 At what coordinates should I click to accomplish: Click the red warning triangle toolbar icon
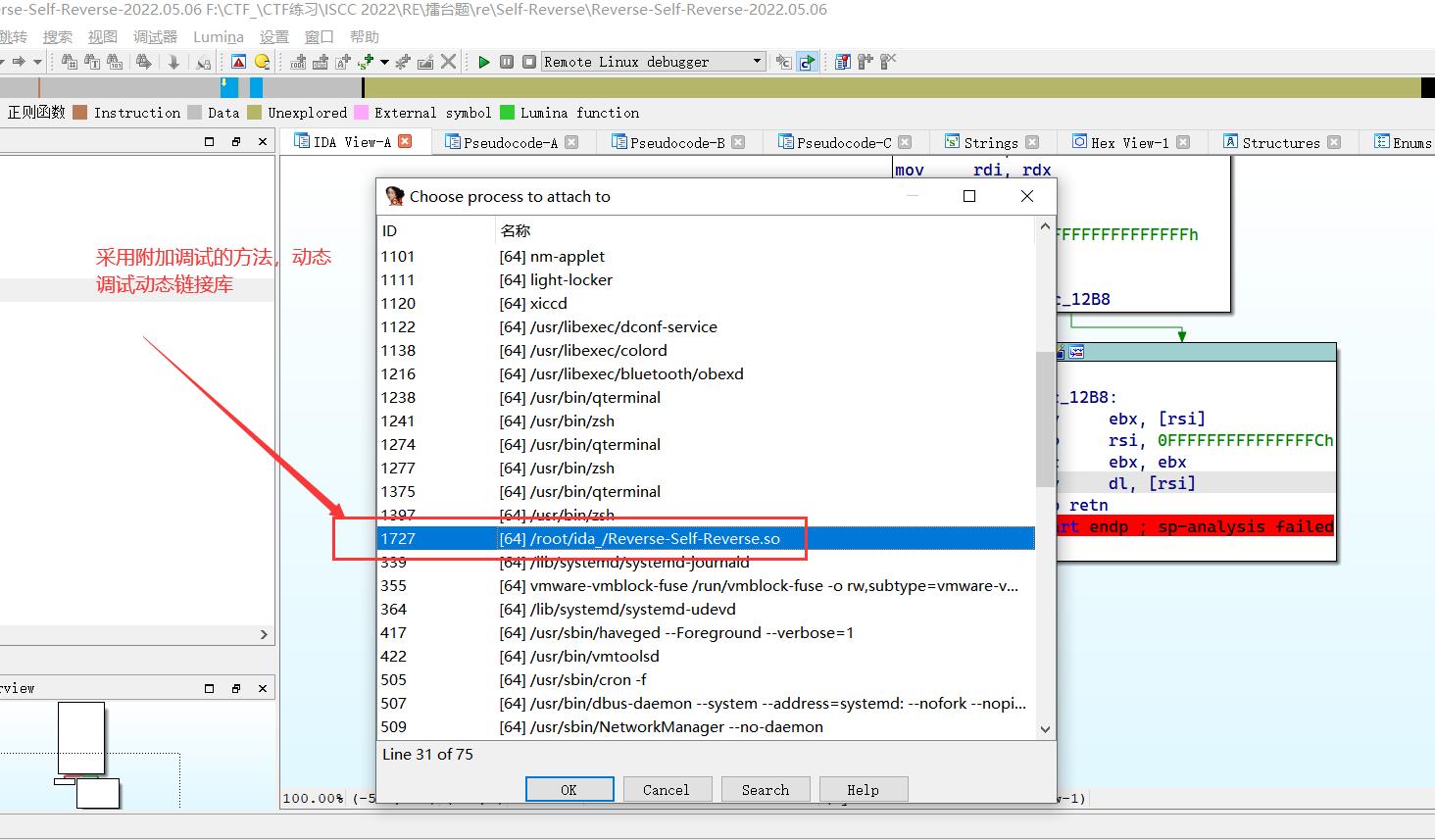coord(238,62)
